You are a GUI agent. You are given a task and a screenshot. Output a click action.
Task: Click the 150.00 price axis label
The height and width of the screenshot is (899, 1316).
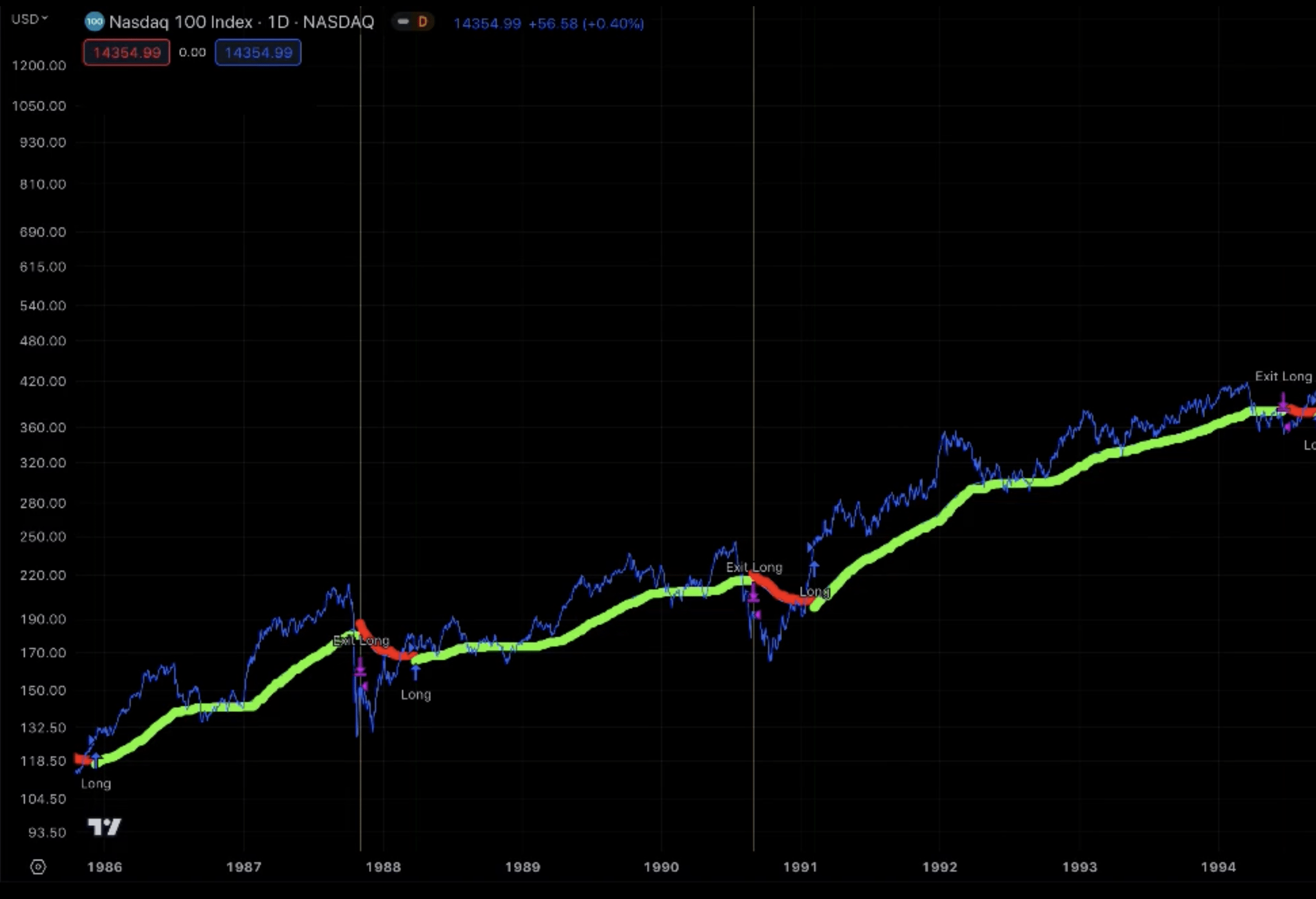(x=43, y=691)
